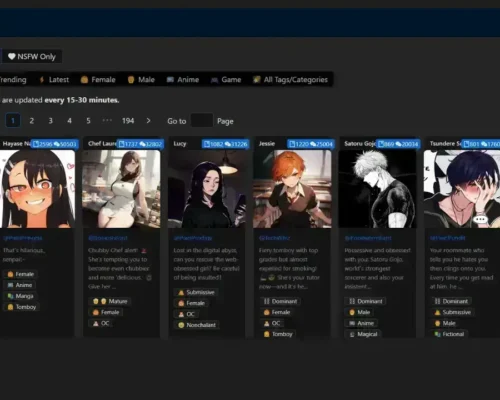Toggle the NSFW Only filter
The image size is (500, 400).
(32, 57)
